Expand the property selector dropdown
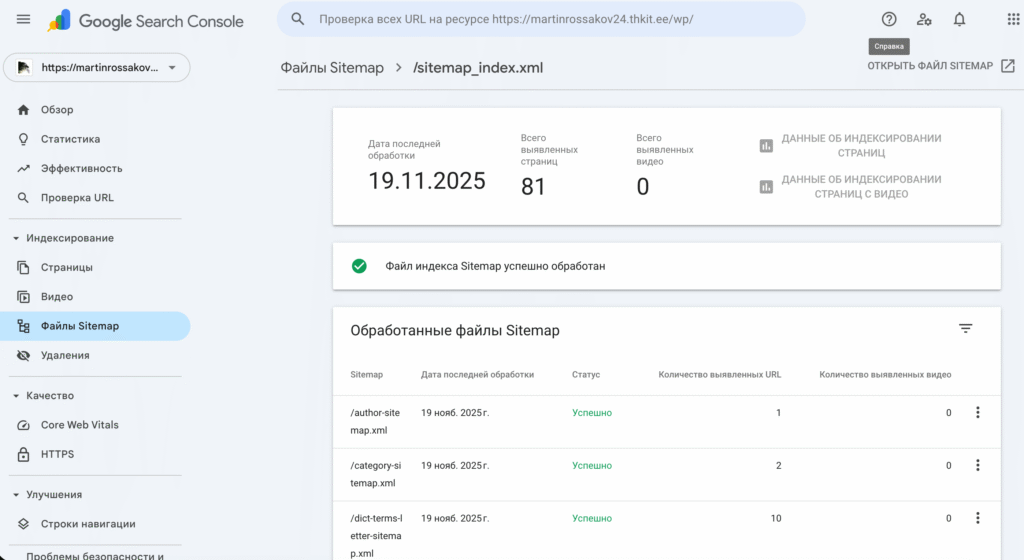Viewport: 1024px width, 560px height. click(172, 68)
